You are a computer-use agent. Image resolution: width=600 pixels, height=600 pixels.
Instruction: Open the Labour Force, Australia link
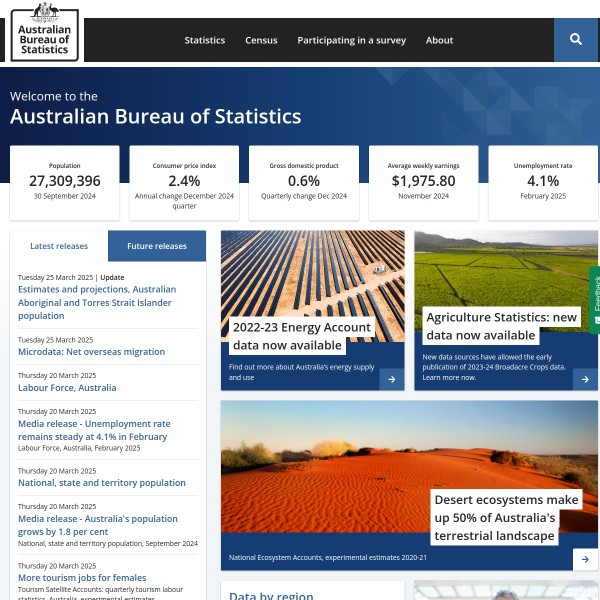click(x=67, y=388)
